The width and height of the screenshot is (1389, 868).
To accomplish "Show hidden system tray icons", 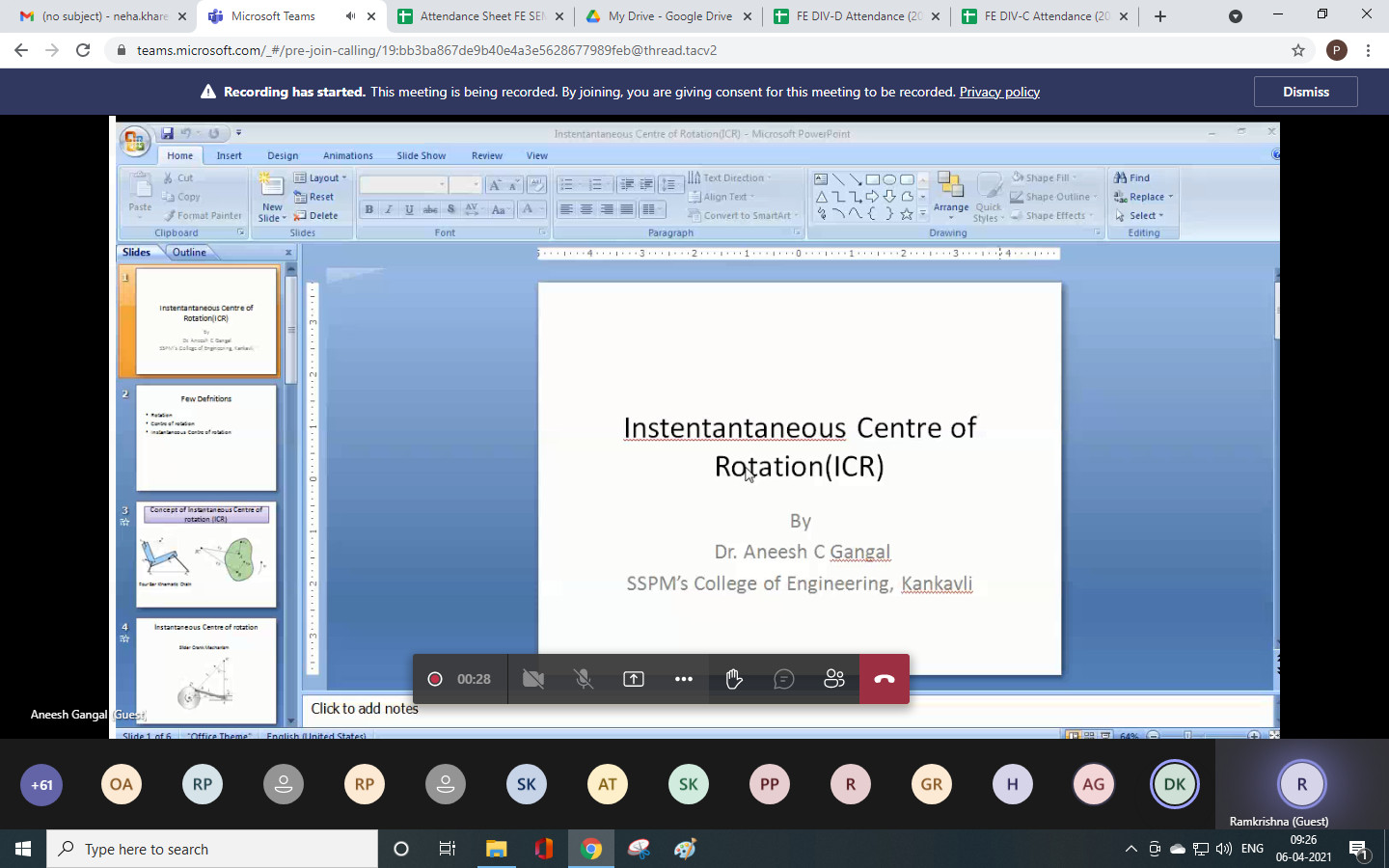I will point(1130,849).
